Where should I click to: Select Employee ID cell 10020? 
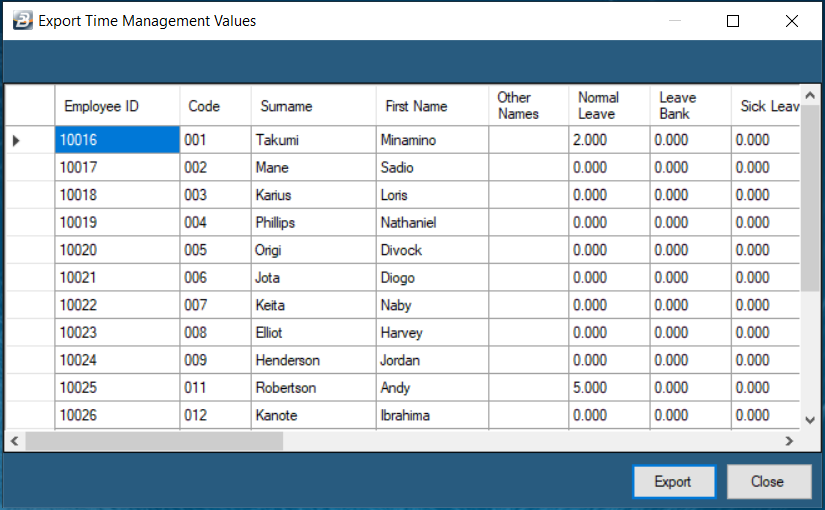[117, 250]
